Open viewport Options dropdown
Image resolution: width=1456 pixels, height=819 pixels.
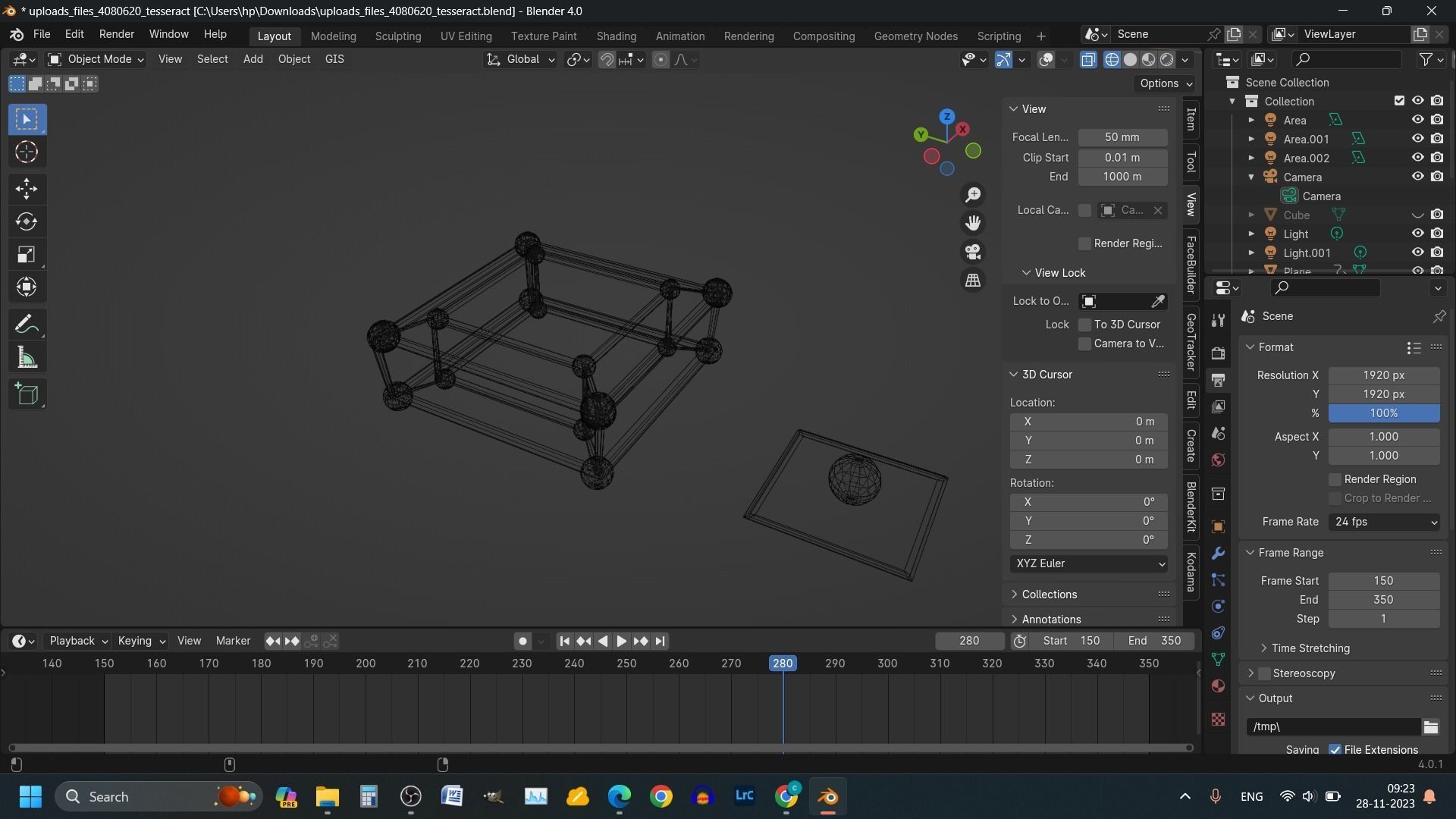coord(1166,83)
